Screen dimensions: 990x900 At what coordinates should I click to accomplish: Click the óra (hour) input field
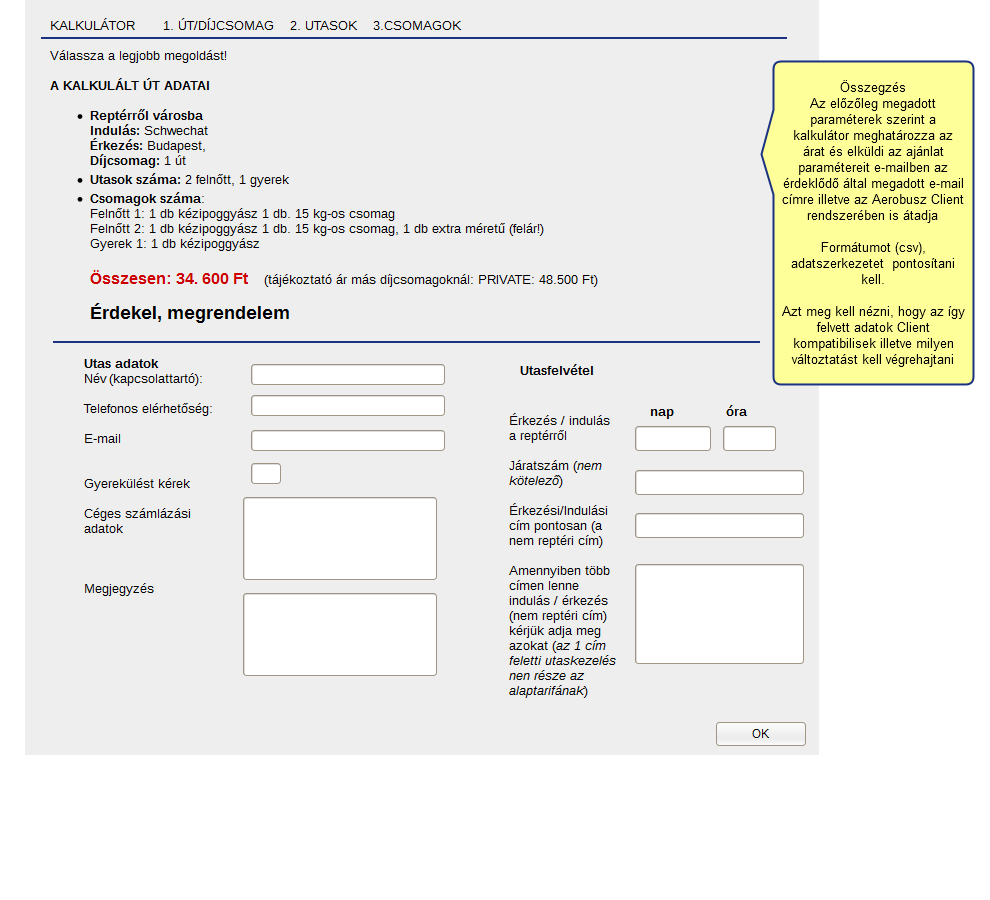[749, 439]
